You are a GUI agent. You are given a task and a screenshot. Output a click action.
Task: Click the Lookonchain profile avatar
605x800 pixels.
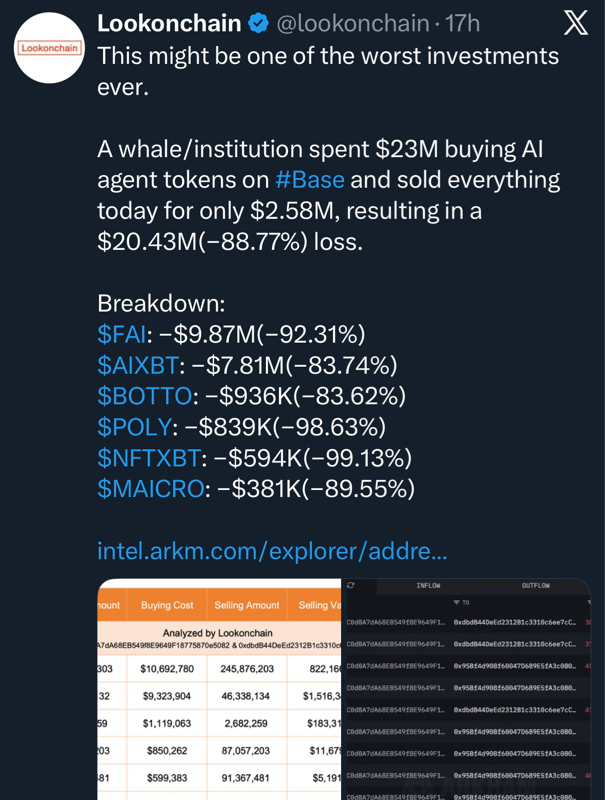[x=47, y=48]
